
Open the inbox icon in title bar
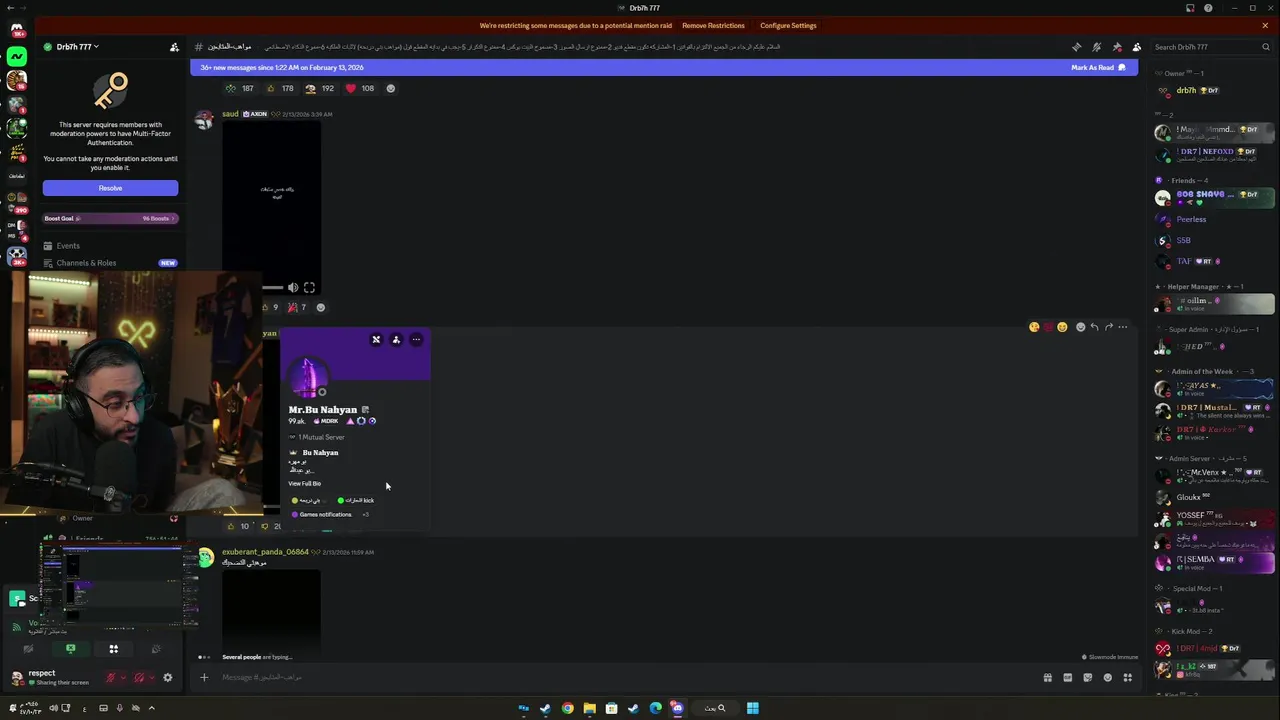coord(1190,8)
